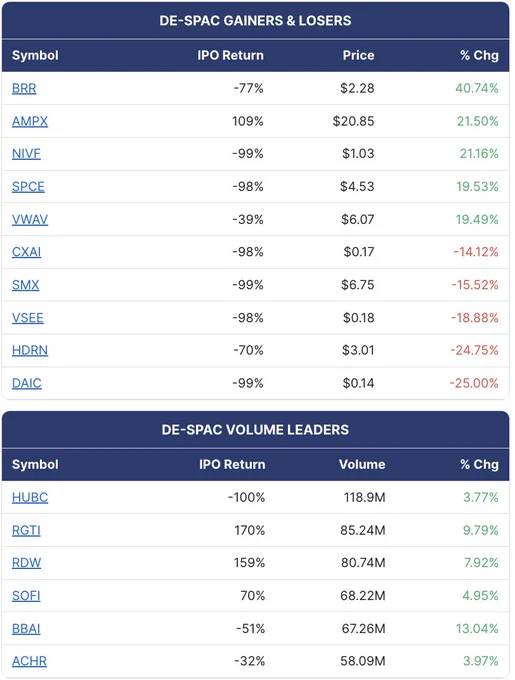Select the VWAV ticker link

click(x=29, y=219)
